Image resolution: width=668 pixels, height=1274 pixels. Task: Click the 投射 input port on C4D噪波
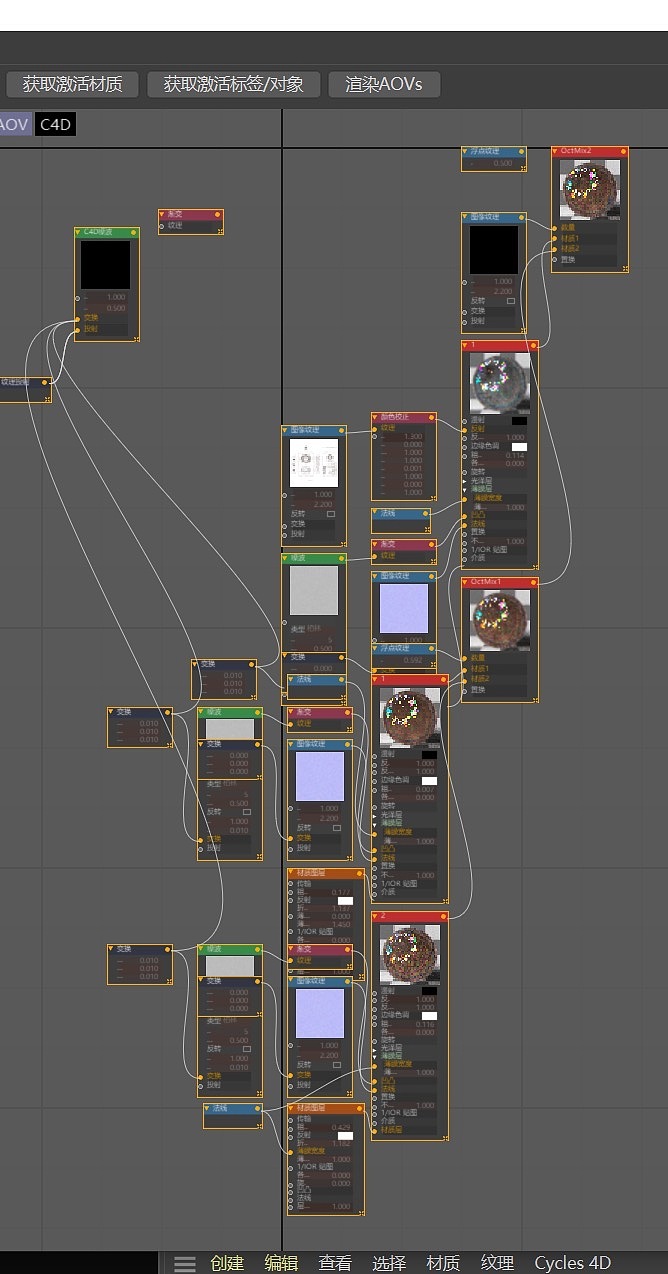(78, 328)
